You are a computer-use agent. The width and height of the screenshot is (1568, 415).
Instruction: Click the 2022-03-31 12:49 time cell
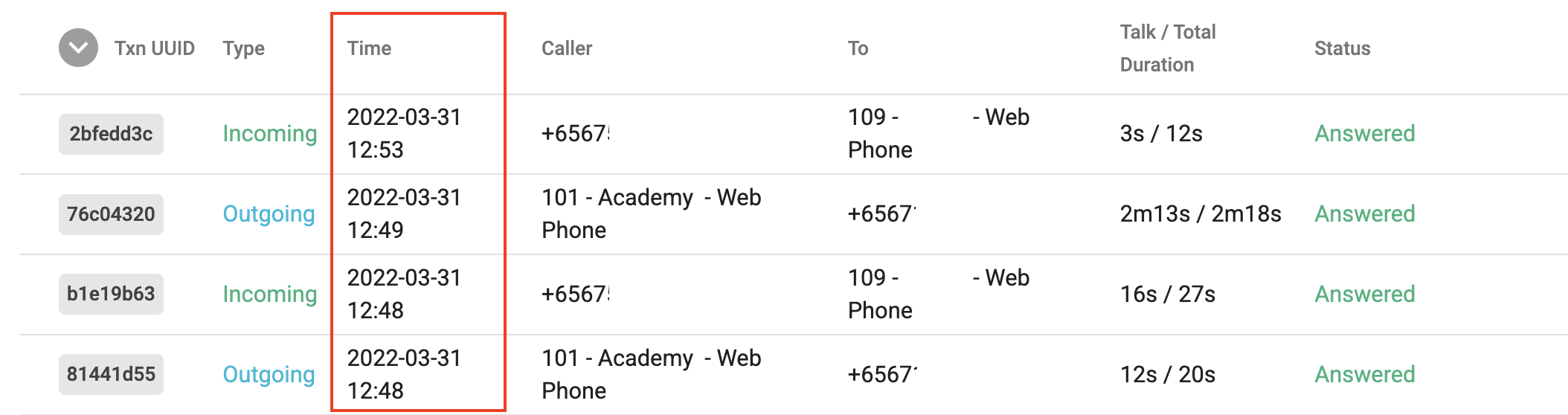click(x=404, y=213)
